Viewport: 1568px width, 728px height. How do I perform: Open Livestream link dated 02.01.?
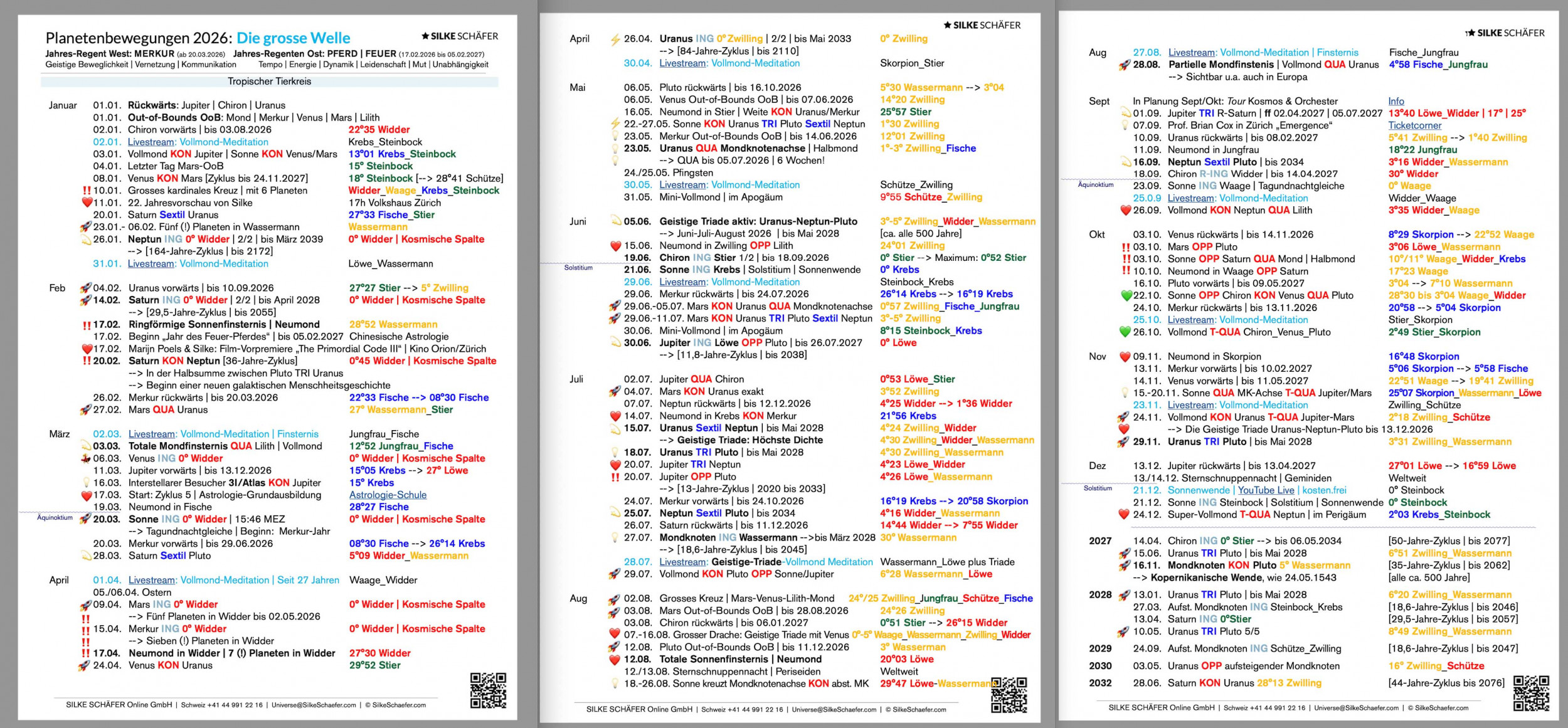coord(151,142)
